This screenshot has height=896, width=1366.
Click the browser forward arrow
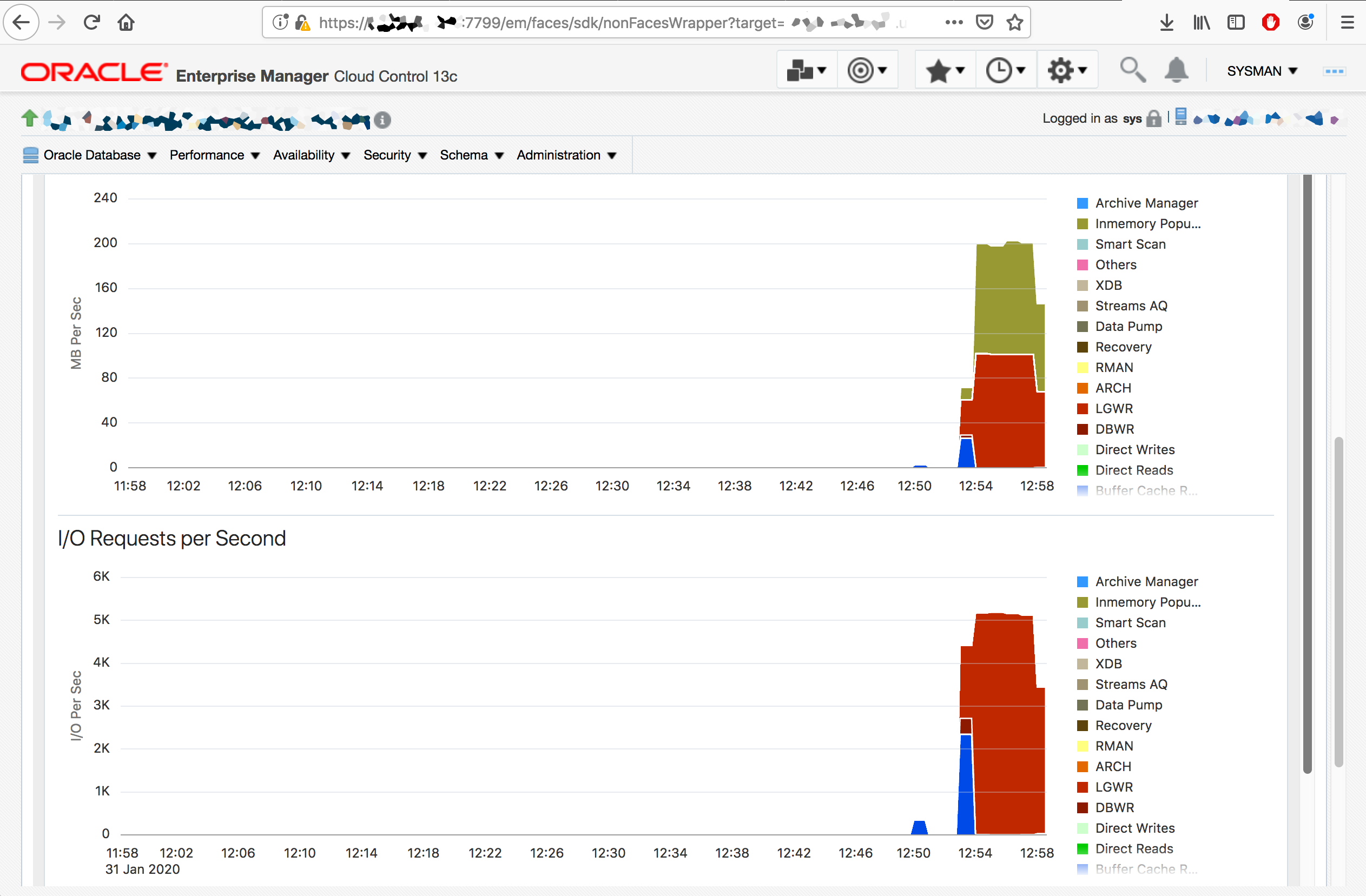point(57,22)
